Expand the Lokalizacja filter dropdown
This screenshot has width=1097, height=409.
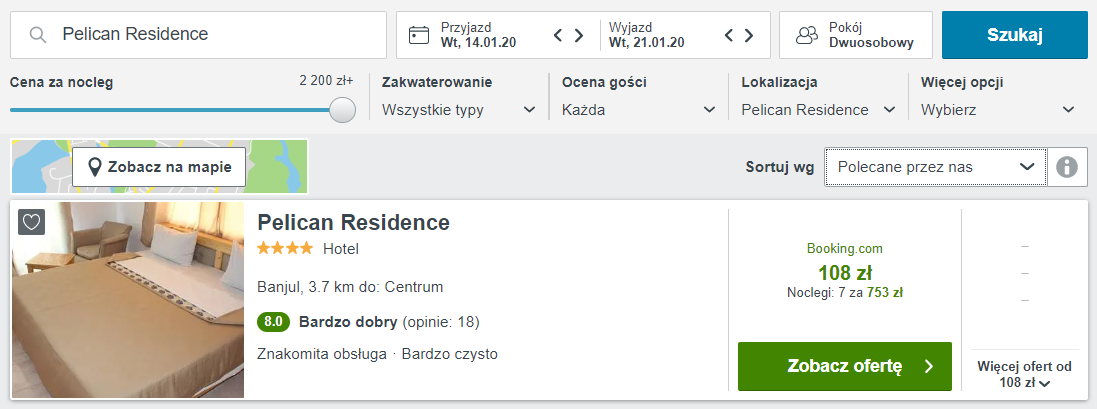coord(818,110)
